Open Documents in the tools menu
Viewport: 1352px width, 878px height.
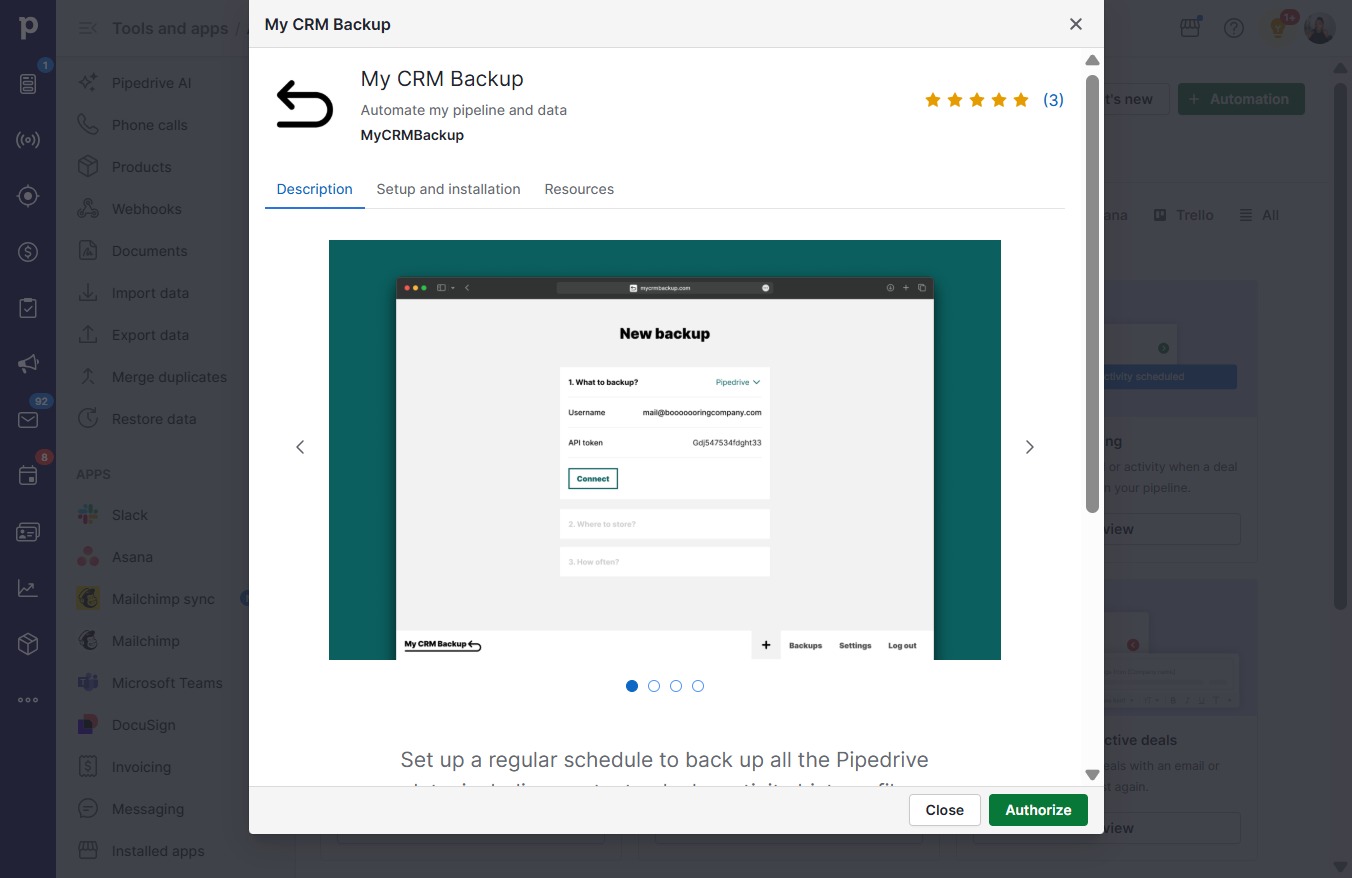[x=150, y=251]
